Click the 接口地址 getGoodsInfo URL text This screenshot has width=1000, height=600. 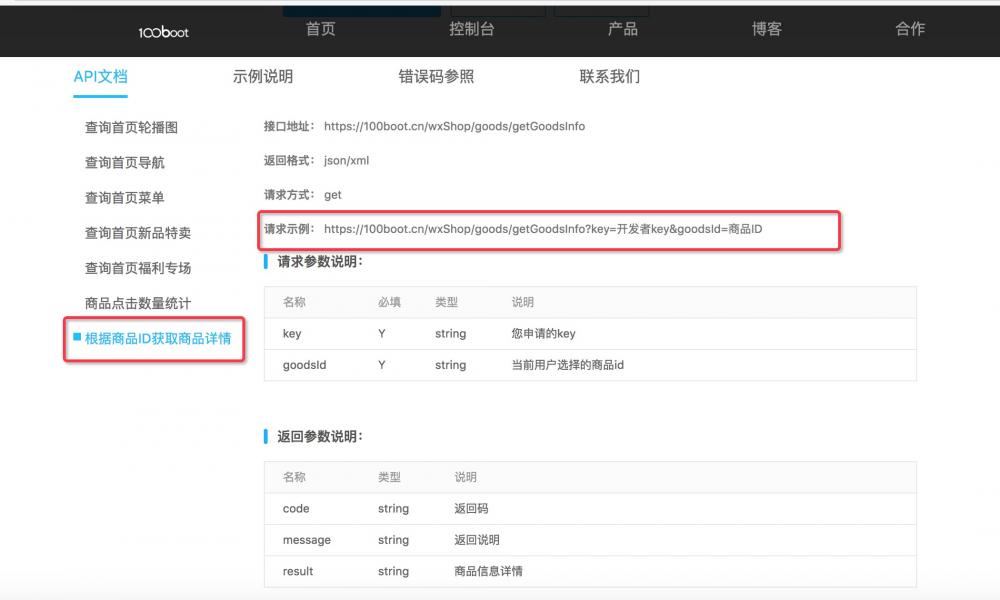(454, 126)
